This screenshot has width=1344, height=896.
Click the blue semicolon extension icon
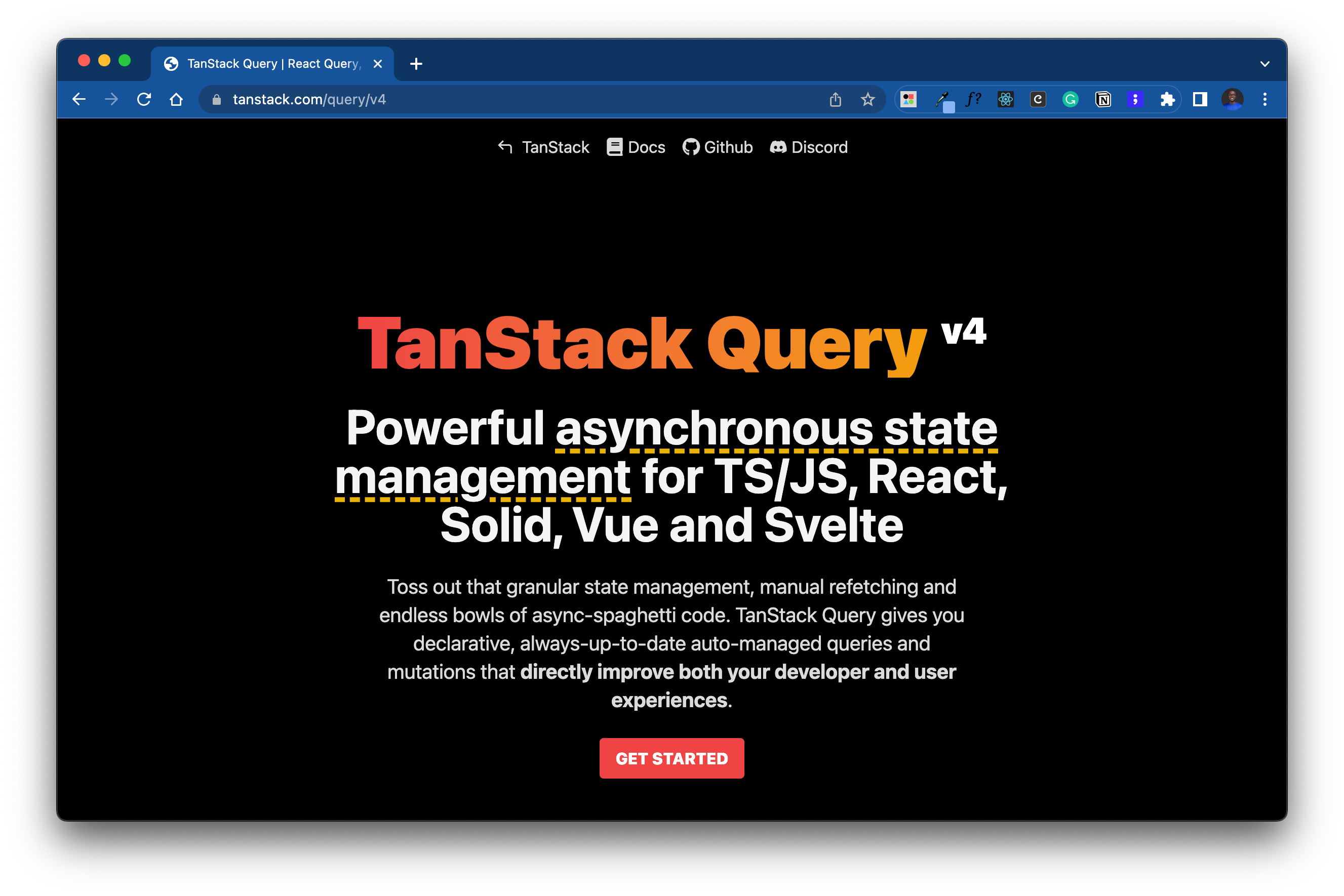click(1135, 99)
